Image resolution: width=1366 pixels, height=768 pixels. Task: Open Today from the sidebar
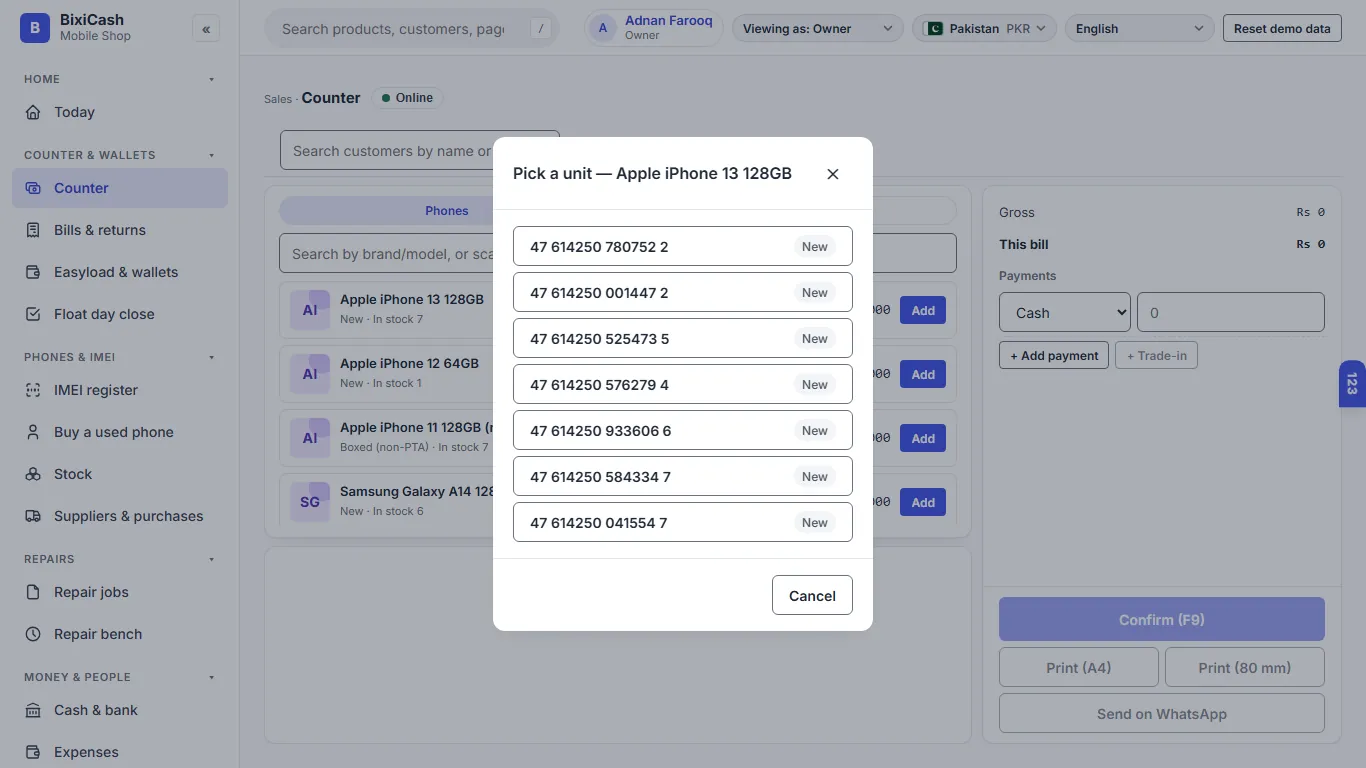[120, 112]
